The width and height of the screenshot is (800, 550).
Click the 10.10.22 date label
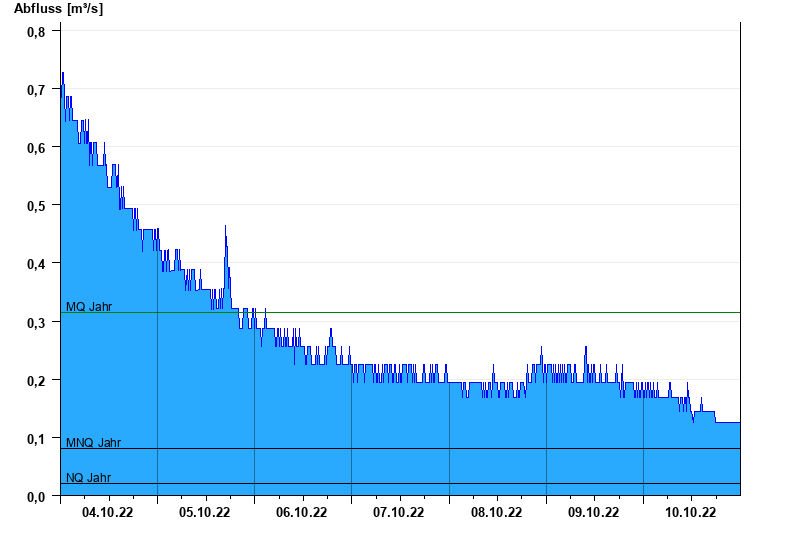[690, 512]
